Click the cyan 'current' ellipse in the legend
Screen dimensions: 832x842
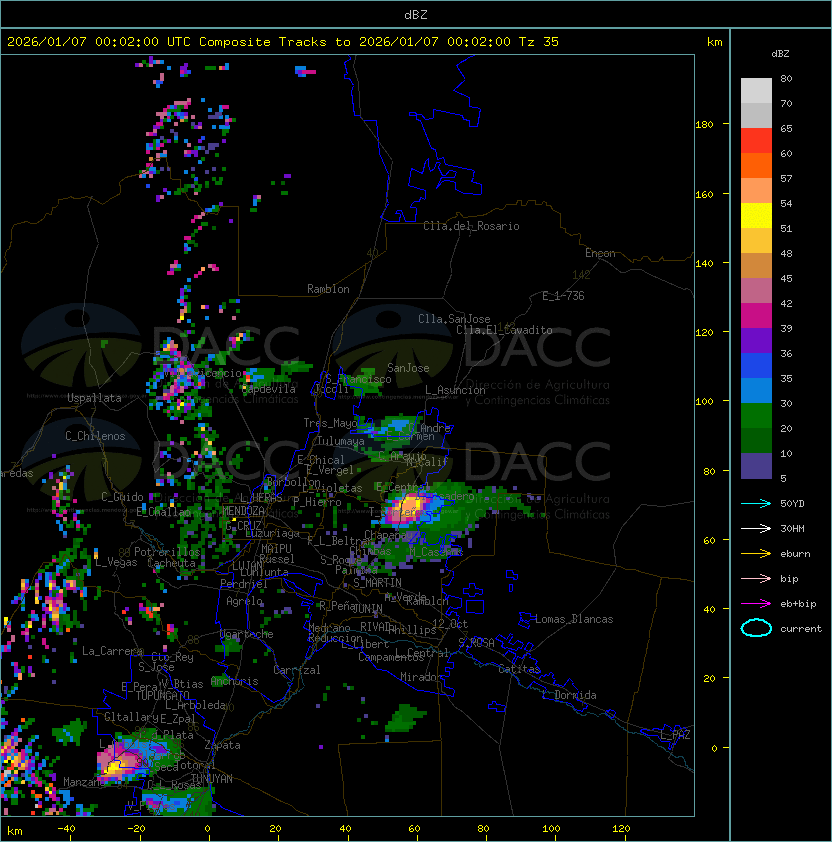pyautogui.click(x=756, y=628)
